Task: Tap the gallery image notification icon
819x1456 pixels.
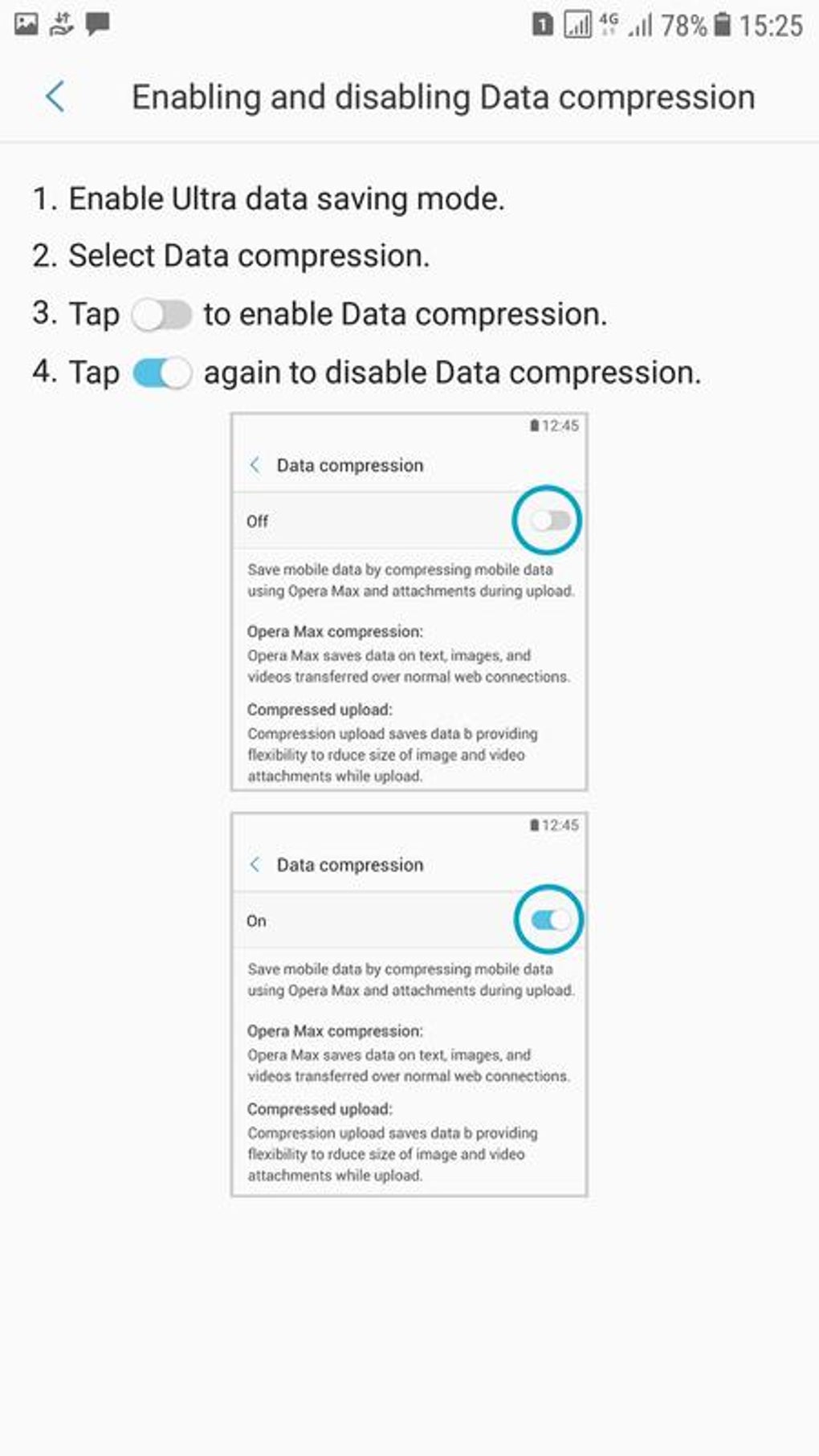Action: (26, 24)
